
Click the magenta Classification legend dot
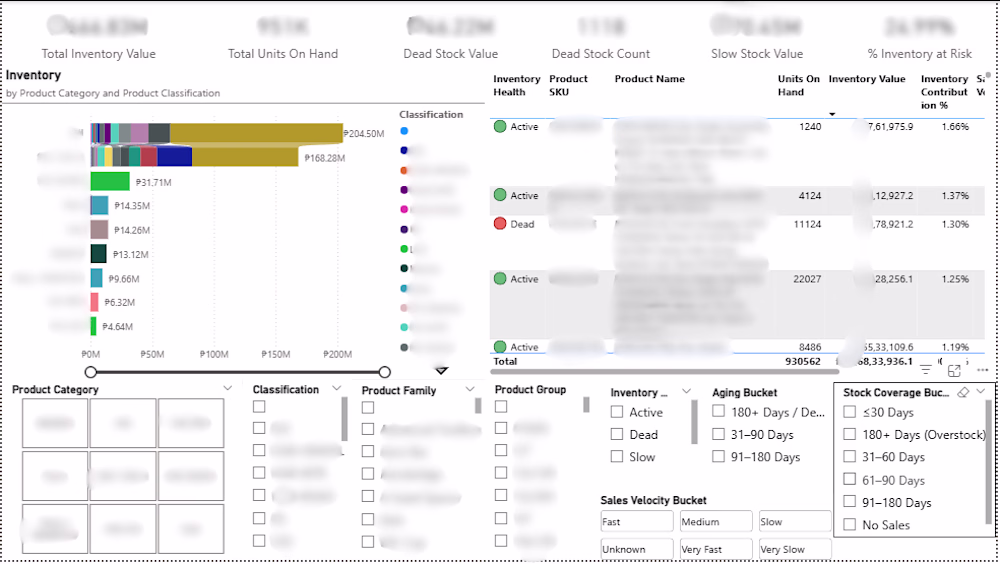[404, 209]
